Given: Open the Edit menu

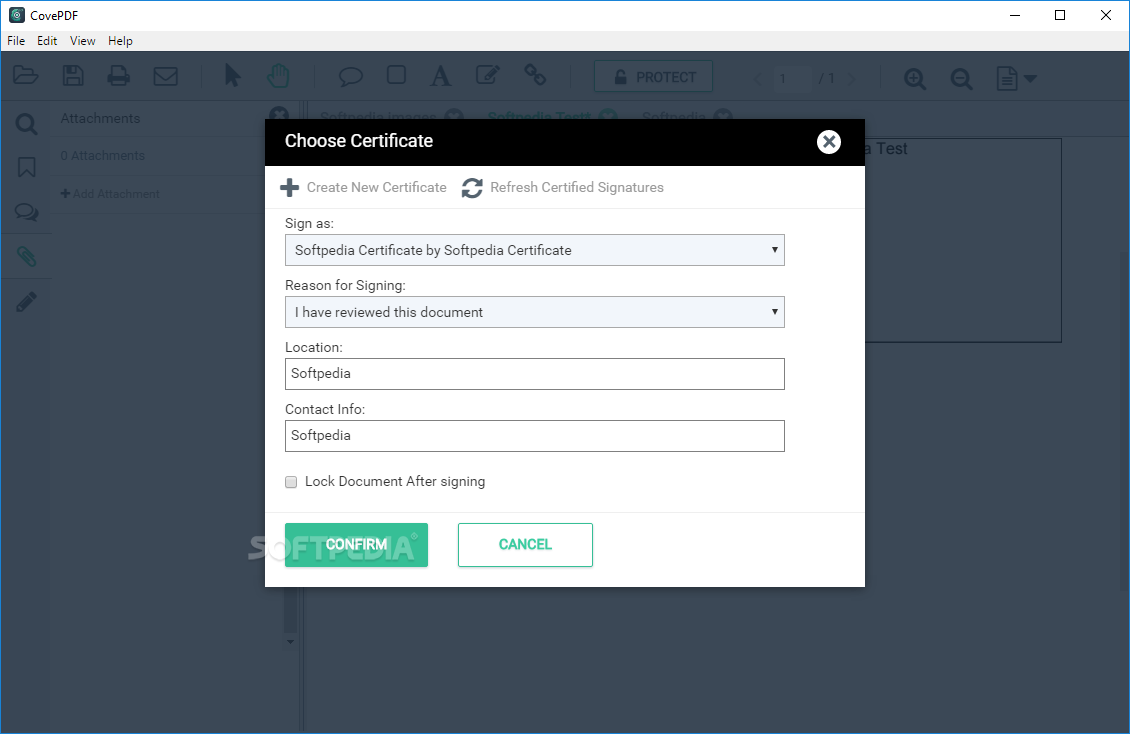Looking at the screenshot, I should pos(47,41).
